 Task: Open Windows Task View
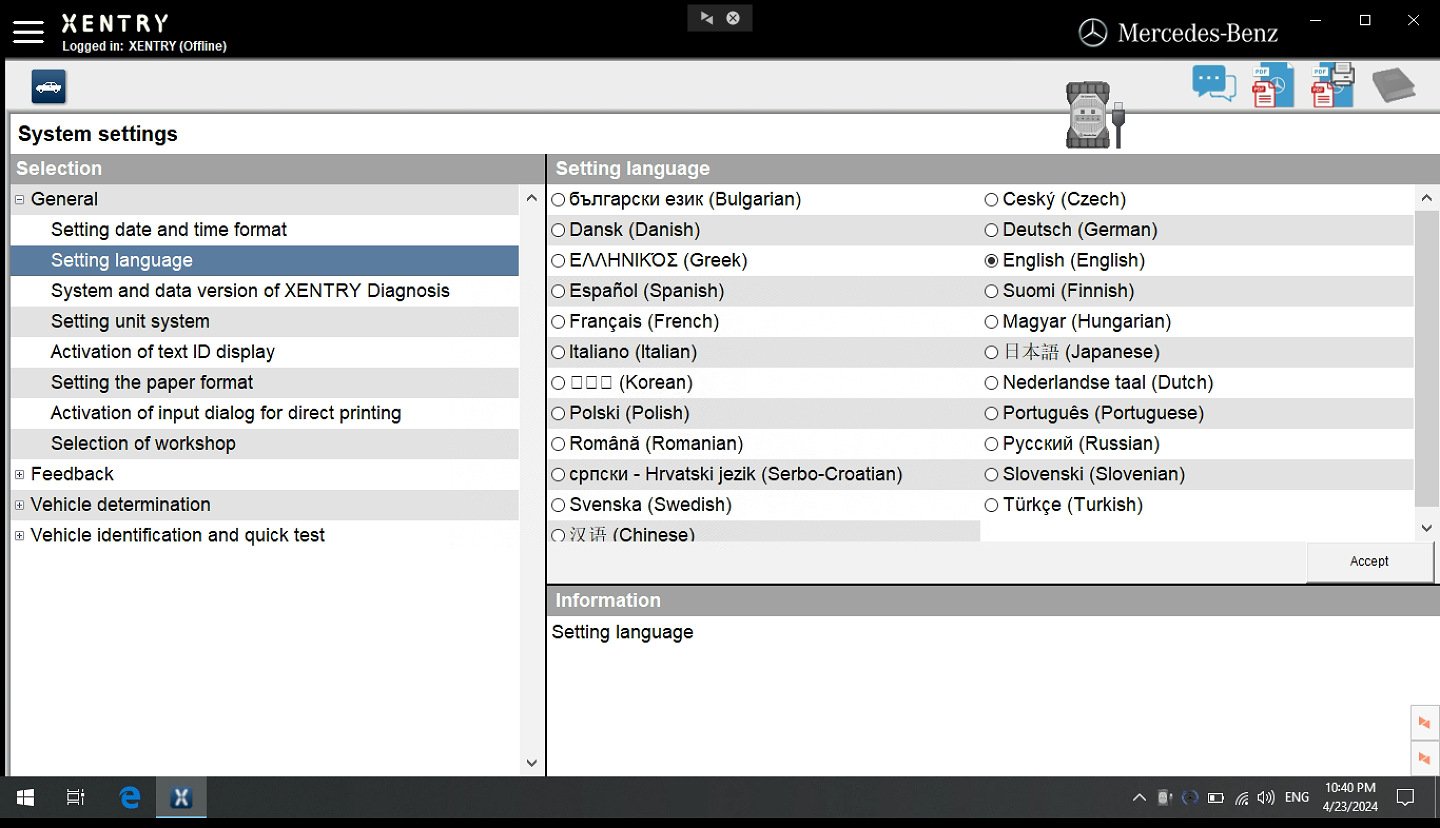point(75,797)
